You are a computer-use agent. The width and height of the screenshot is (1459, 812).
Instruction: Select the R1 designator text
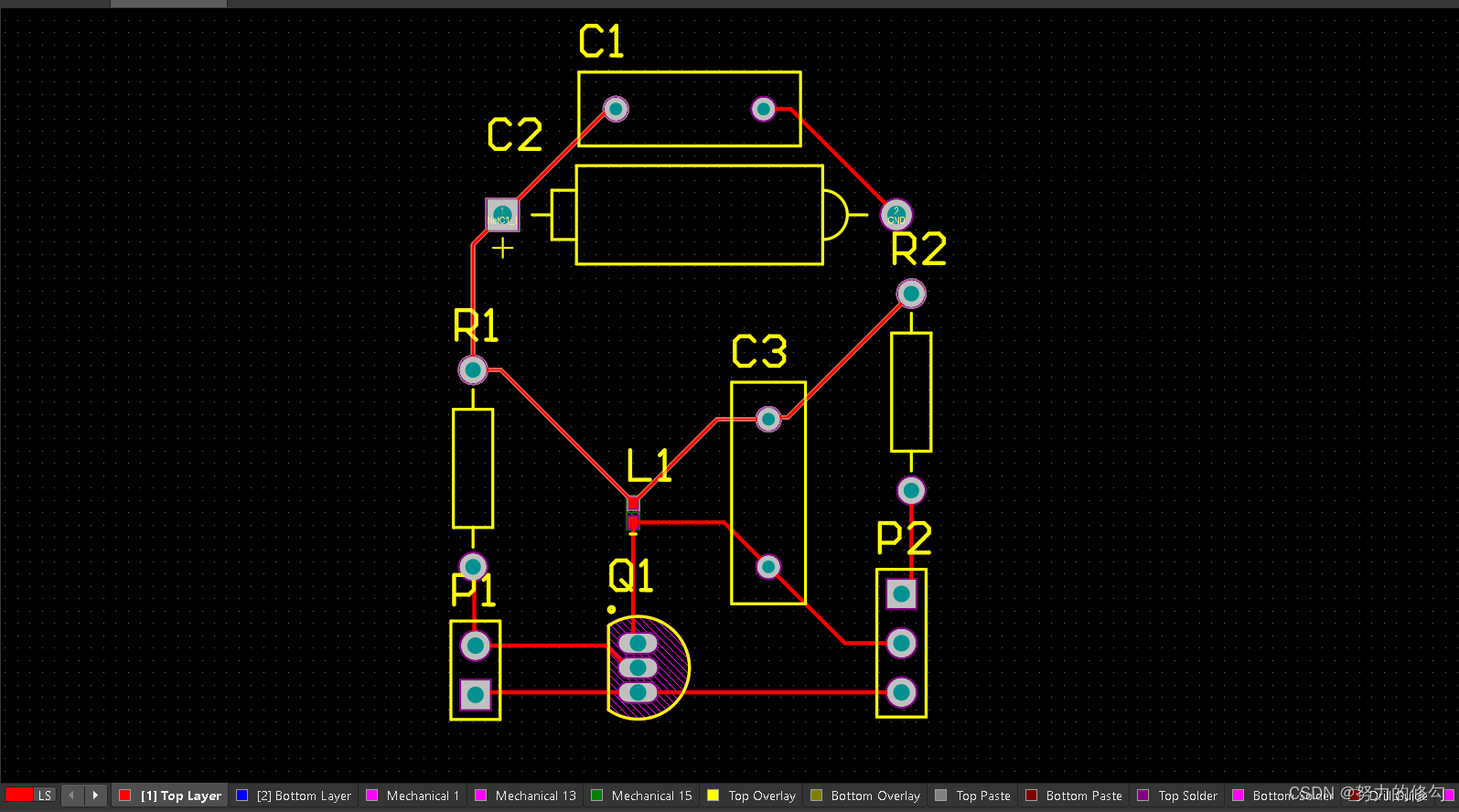point(477,326)
